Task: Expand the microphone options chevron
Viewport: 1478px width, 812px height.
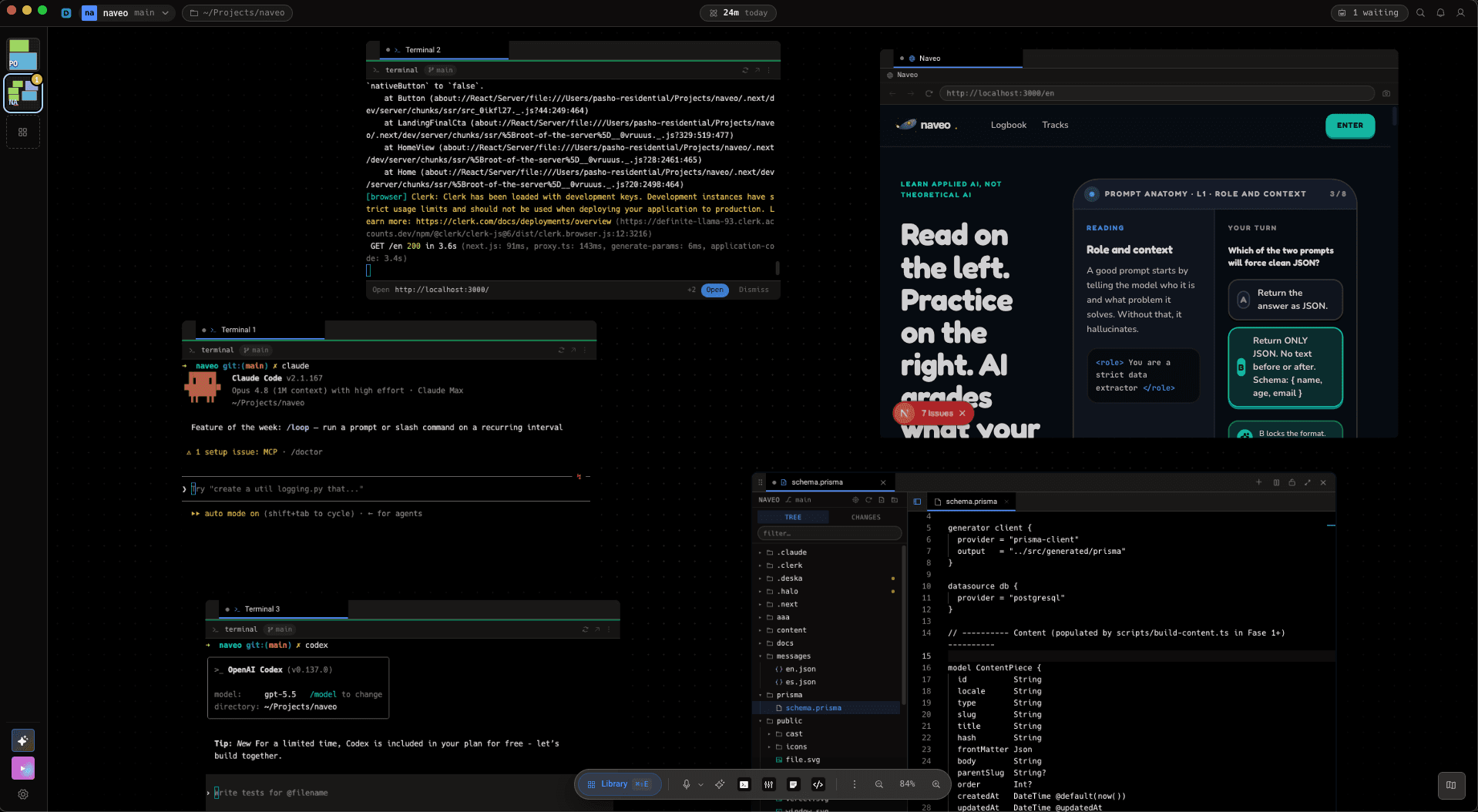Action: click(700, 785)
